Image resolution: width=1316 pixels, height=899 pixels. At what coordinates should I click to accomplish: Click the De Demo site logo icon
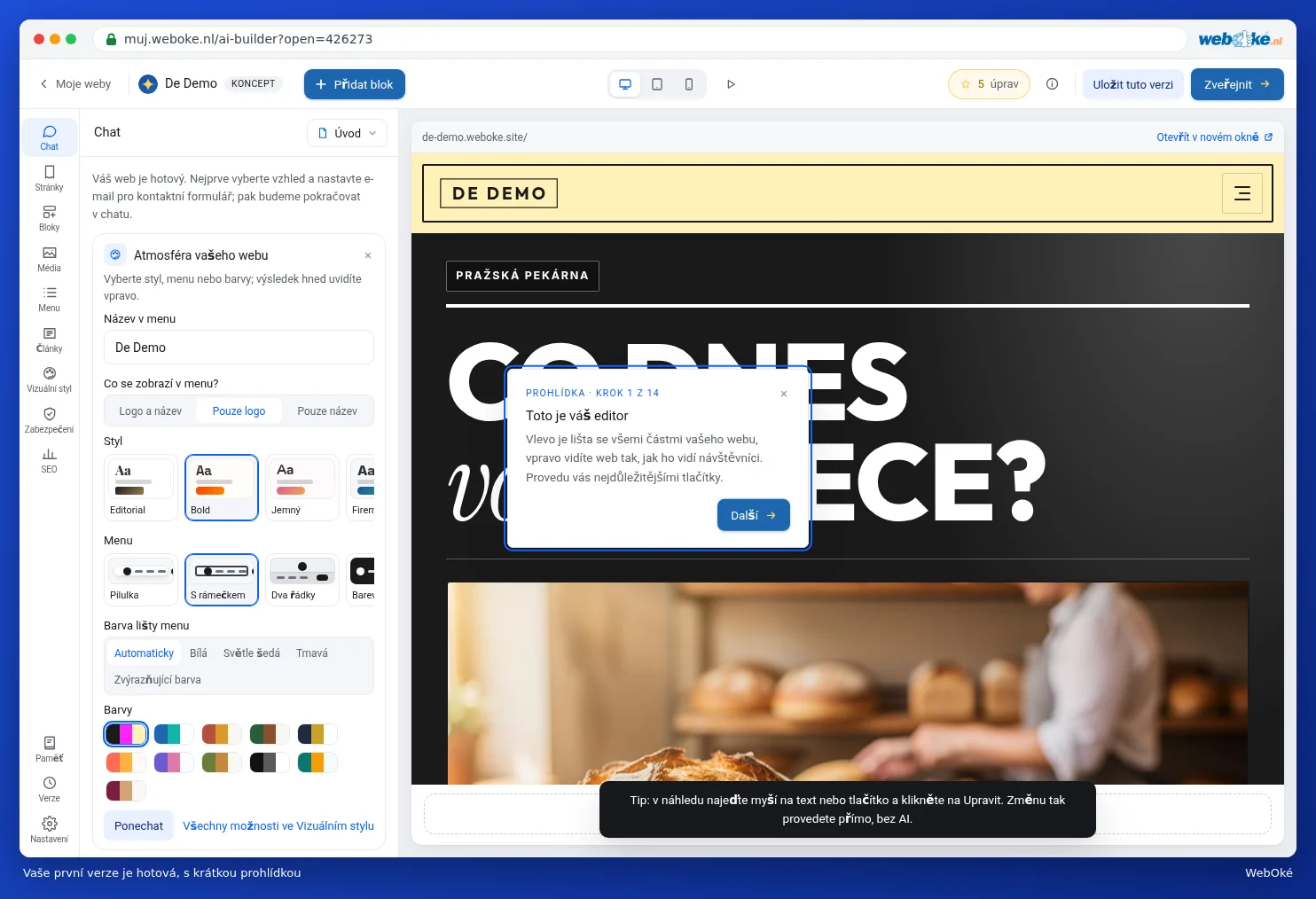pyautogui.click(x=148, y=84)
